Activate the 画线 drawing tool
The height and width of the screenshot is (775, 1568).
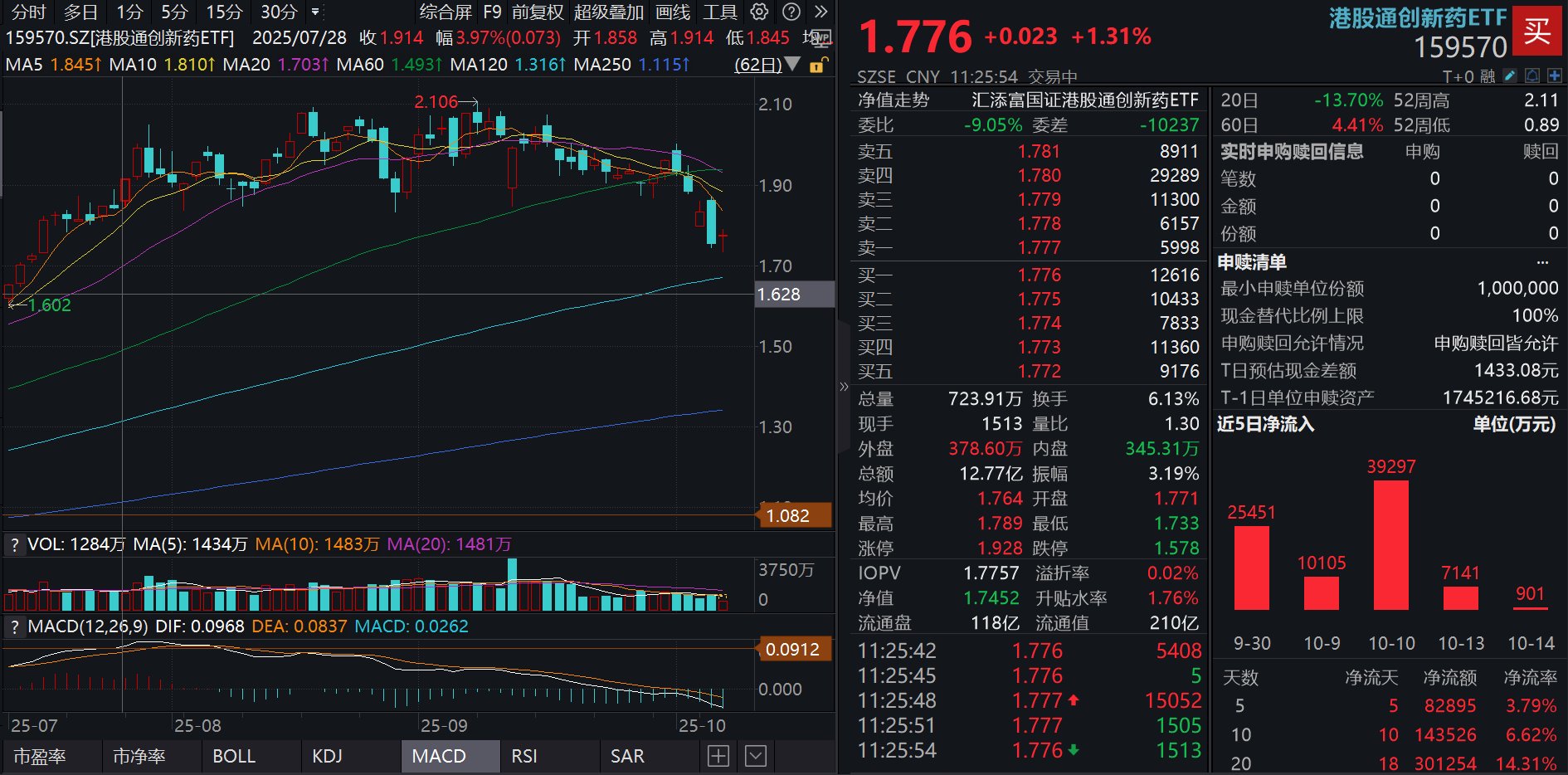[673, 11]
